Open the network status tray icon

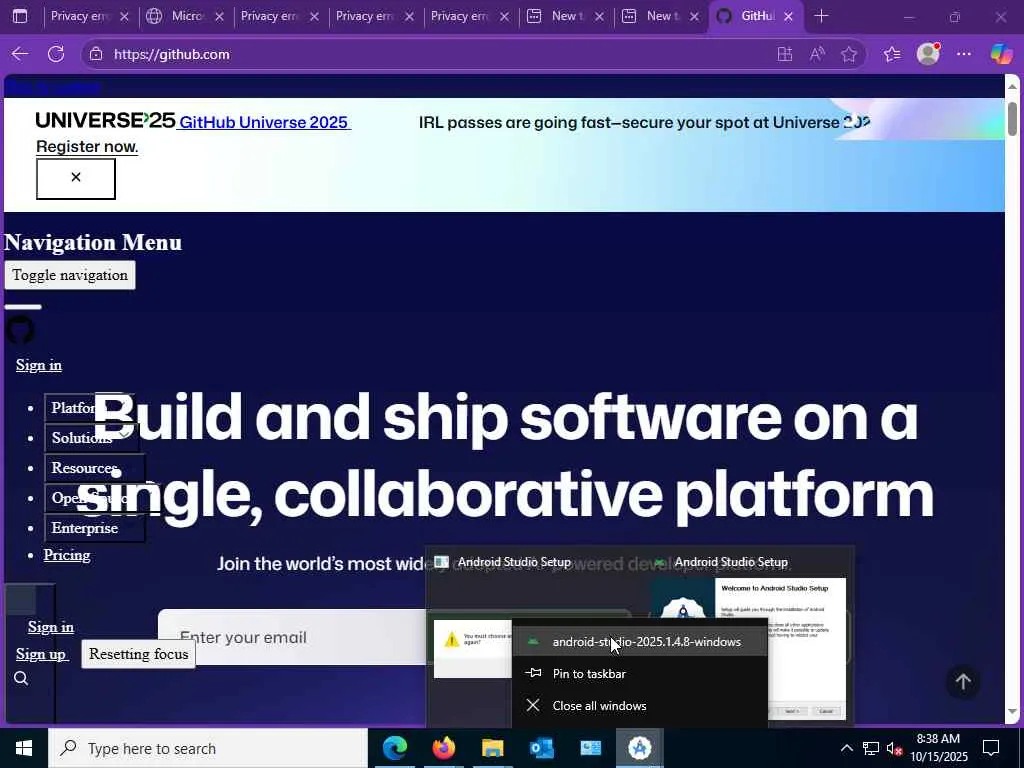click(x=871, y=748)
